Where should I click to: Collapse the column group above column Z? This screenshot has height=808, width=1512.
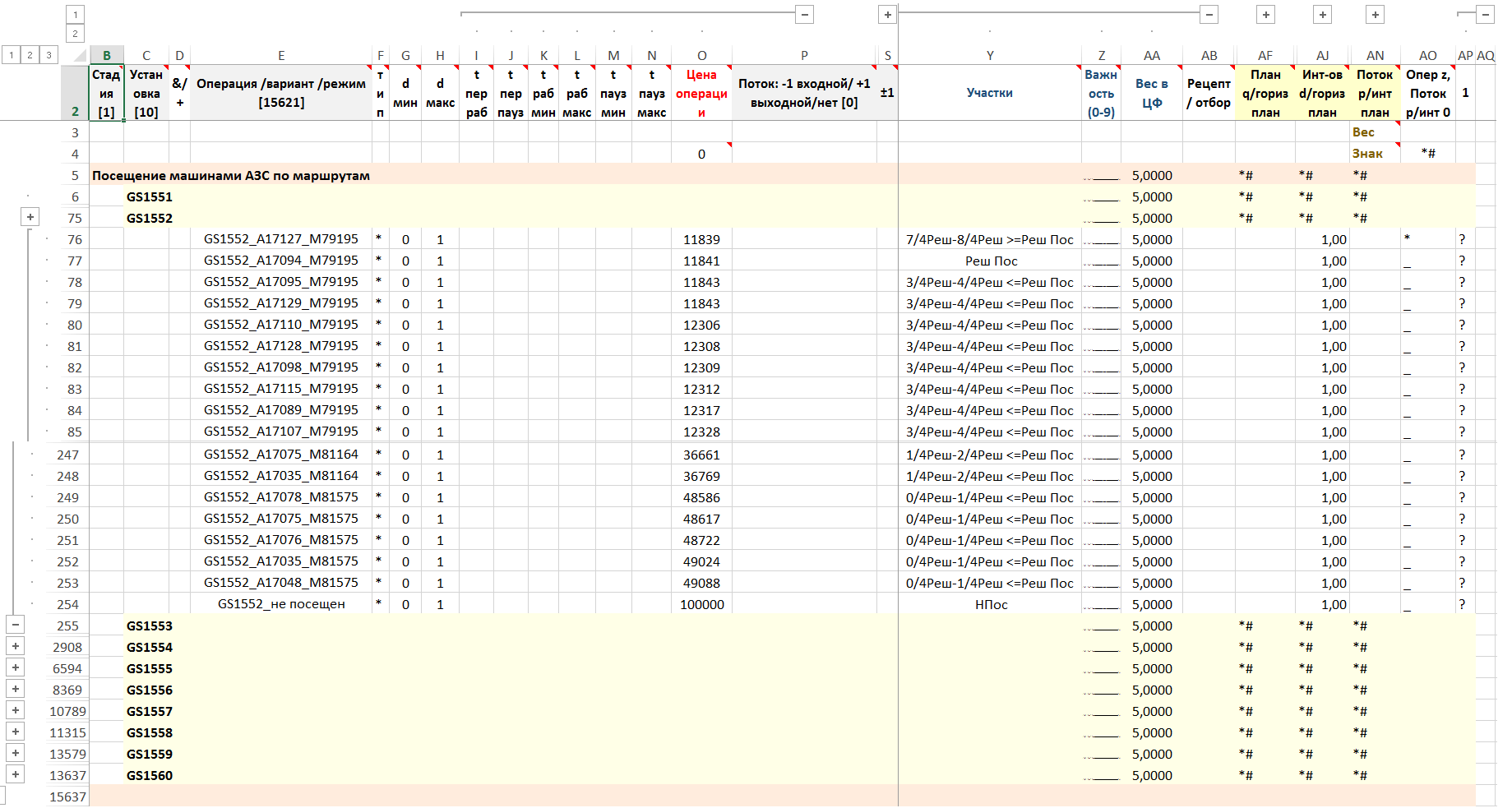[1209, 15]
